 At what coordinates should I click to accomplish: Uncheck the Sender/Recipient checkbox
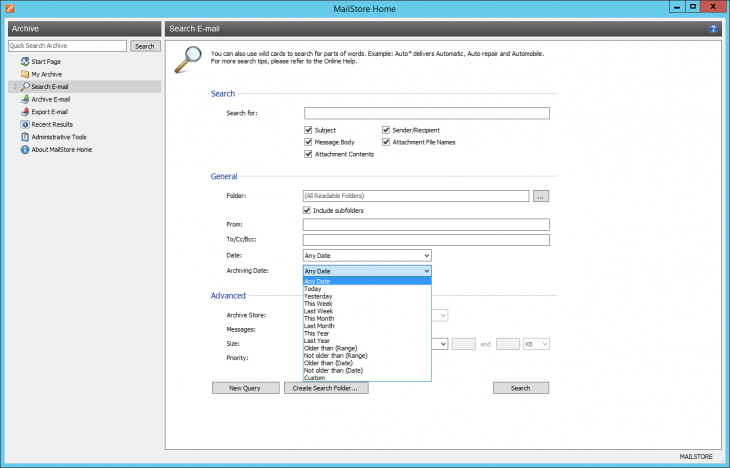tap(386, 130)
